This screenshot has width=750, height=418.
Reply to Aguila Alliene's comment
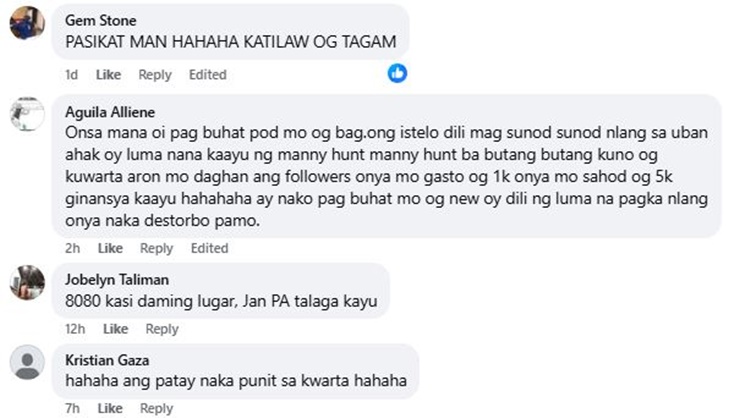(156, 248)
